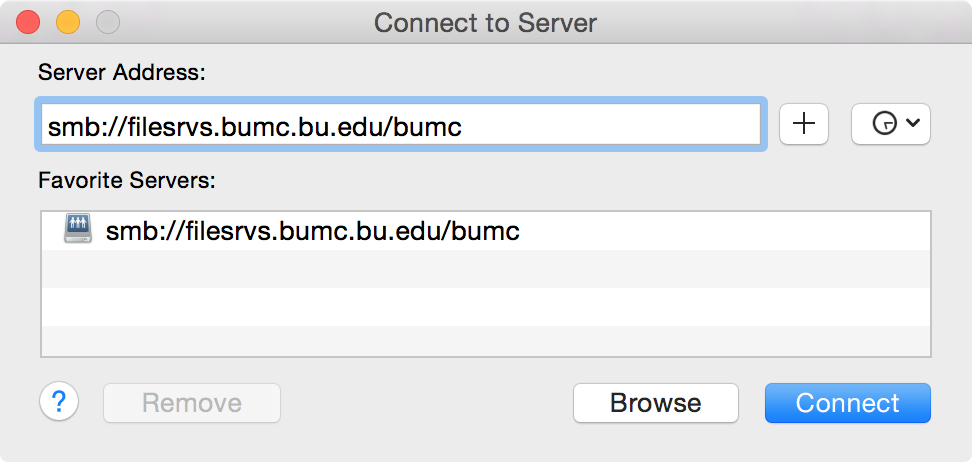
Task: Select the second empty row in Favorite Servers
Action: (x=486, y=269)
